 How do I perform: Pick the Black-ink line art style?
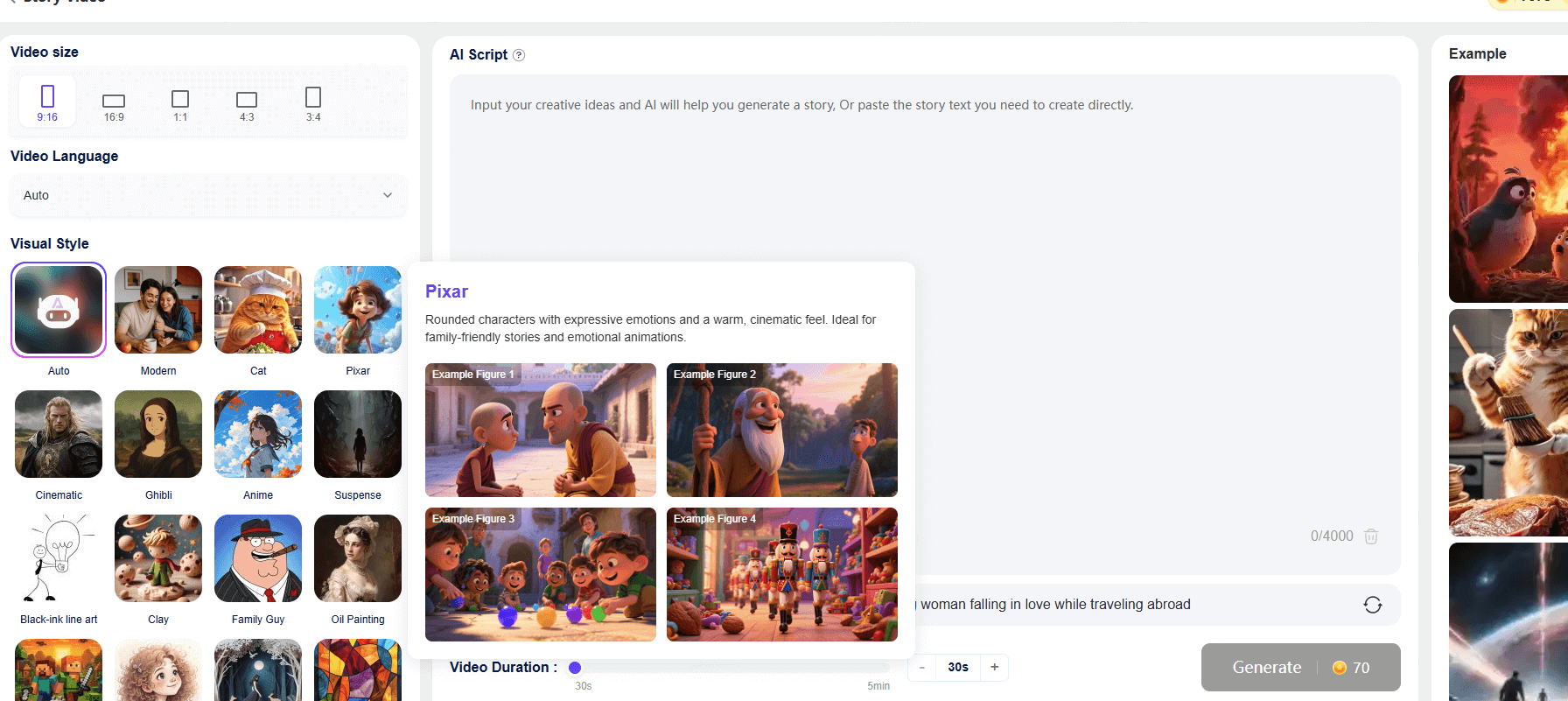[59, 558]
